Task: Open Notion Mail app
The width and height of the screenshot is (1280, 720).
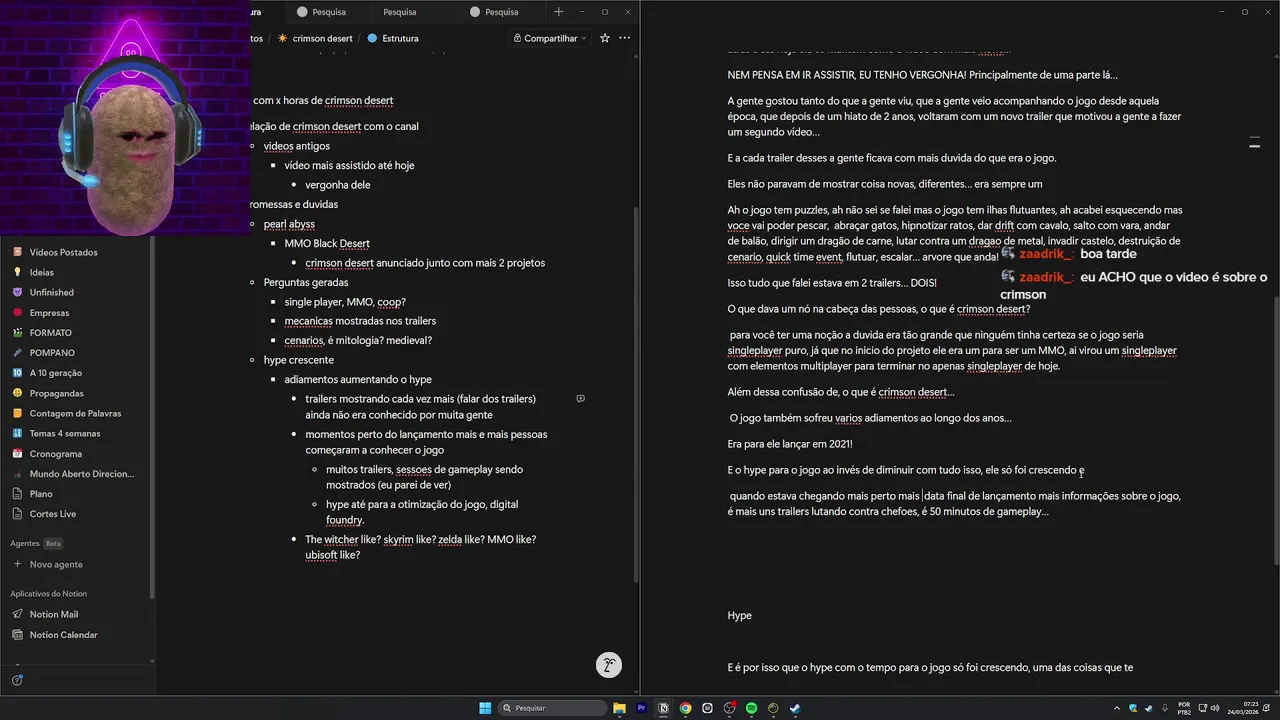Action: point(53,614)
